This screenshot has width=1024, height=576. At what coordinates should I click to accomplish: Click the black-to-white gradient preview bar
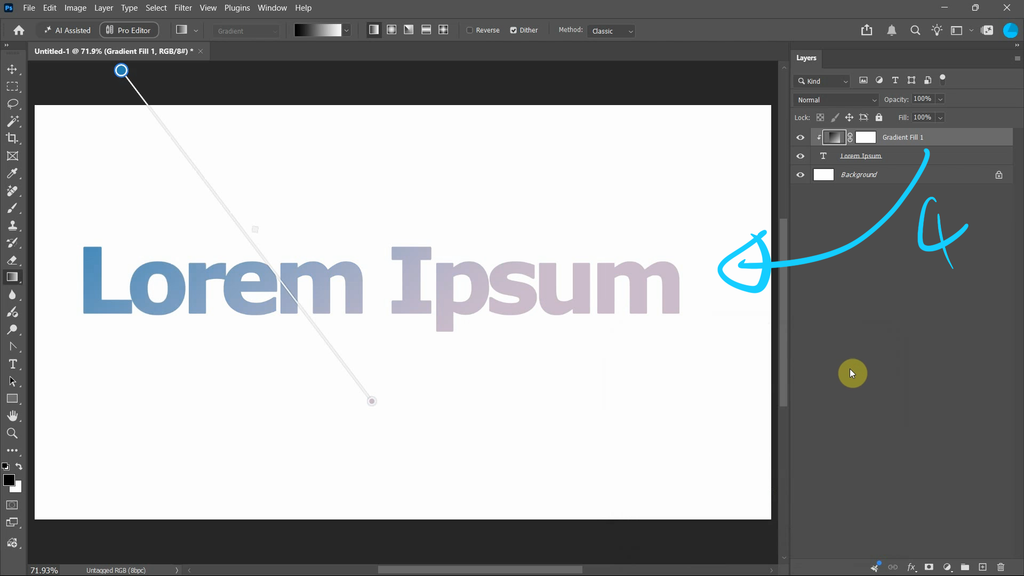click(x=318, y=30)
